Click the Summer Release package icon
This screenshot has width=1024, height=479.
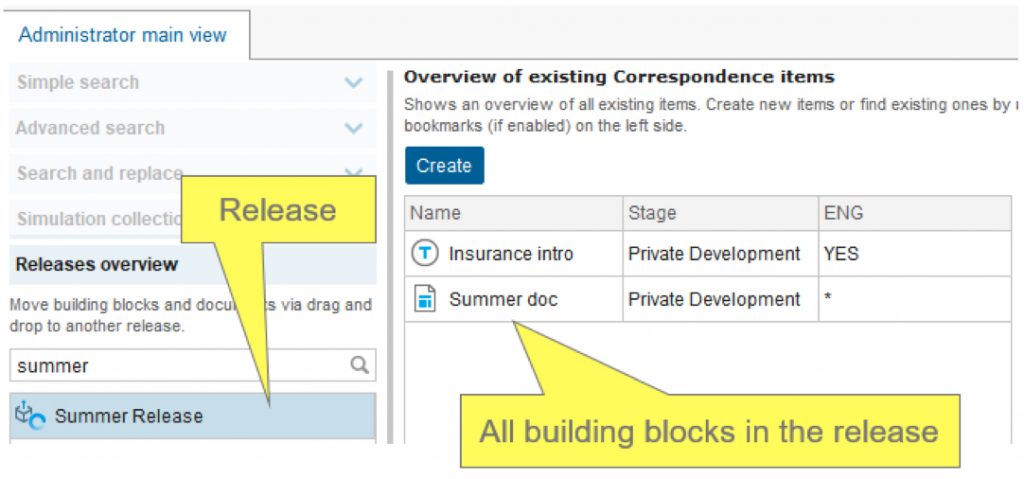[x=31, y=416]
